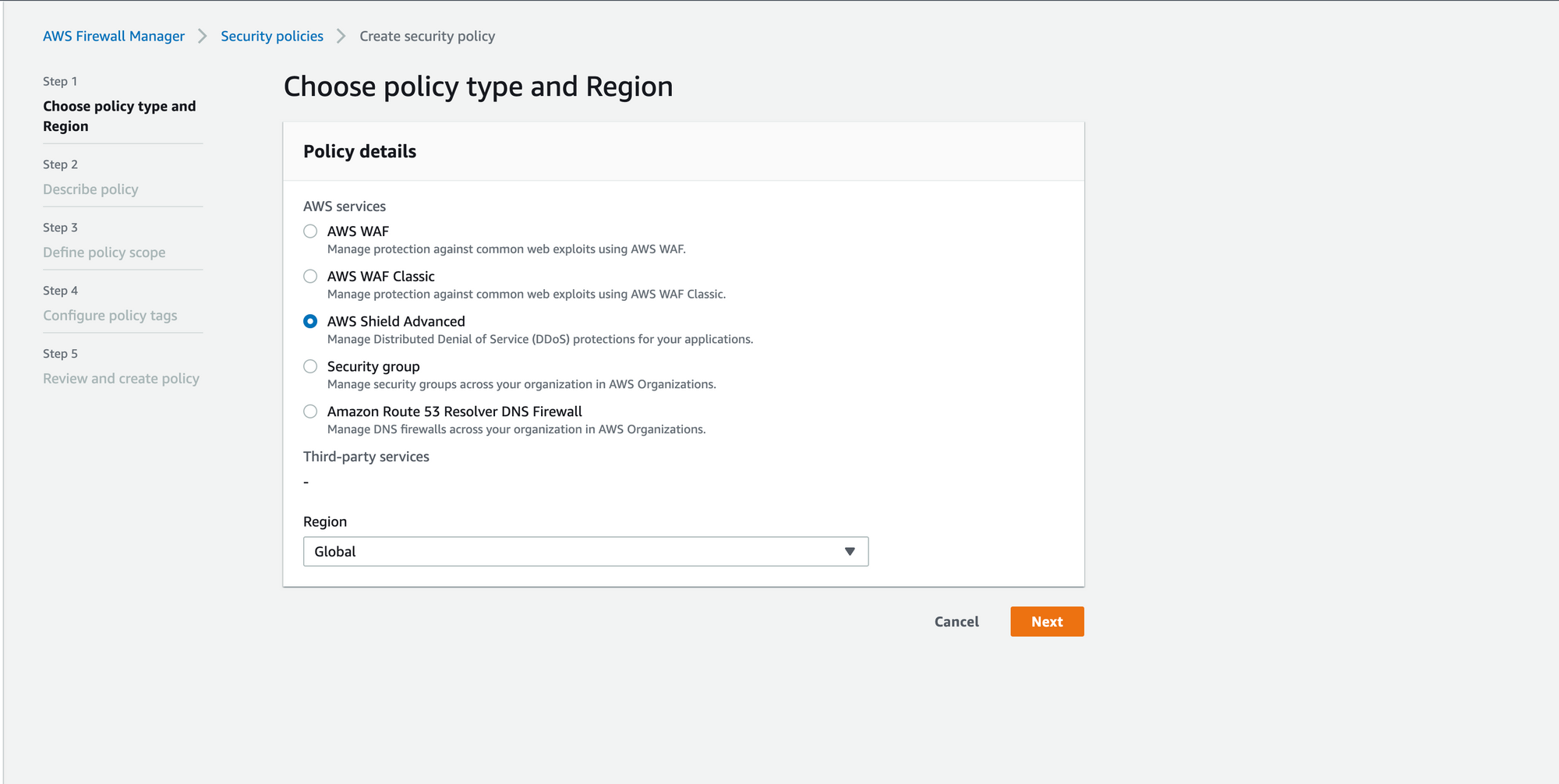Choose the AWS Shield Advanced radio button
This screenshot has width=1559, height=784.
(x=310, y=322)
